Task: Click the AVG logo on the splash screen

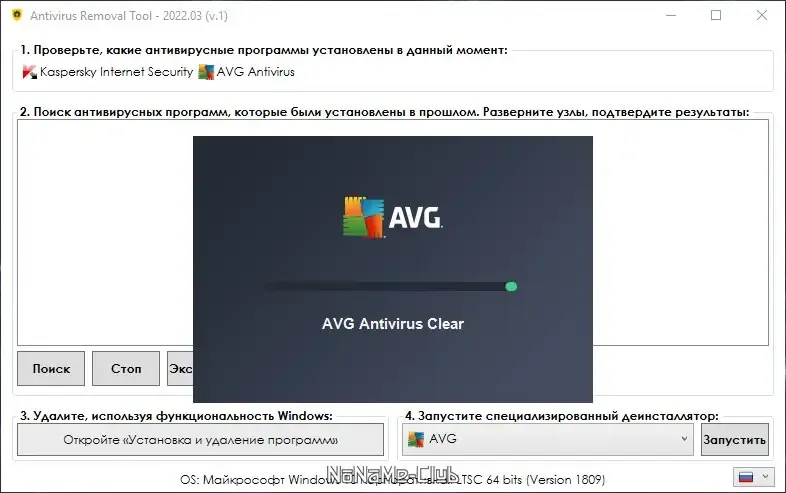Action: 392,217
